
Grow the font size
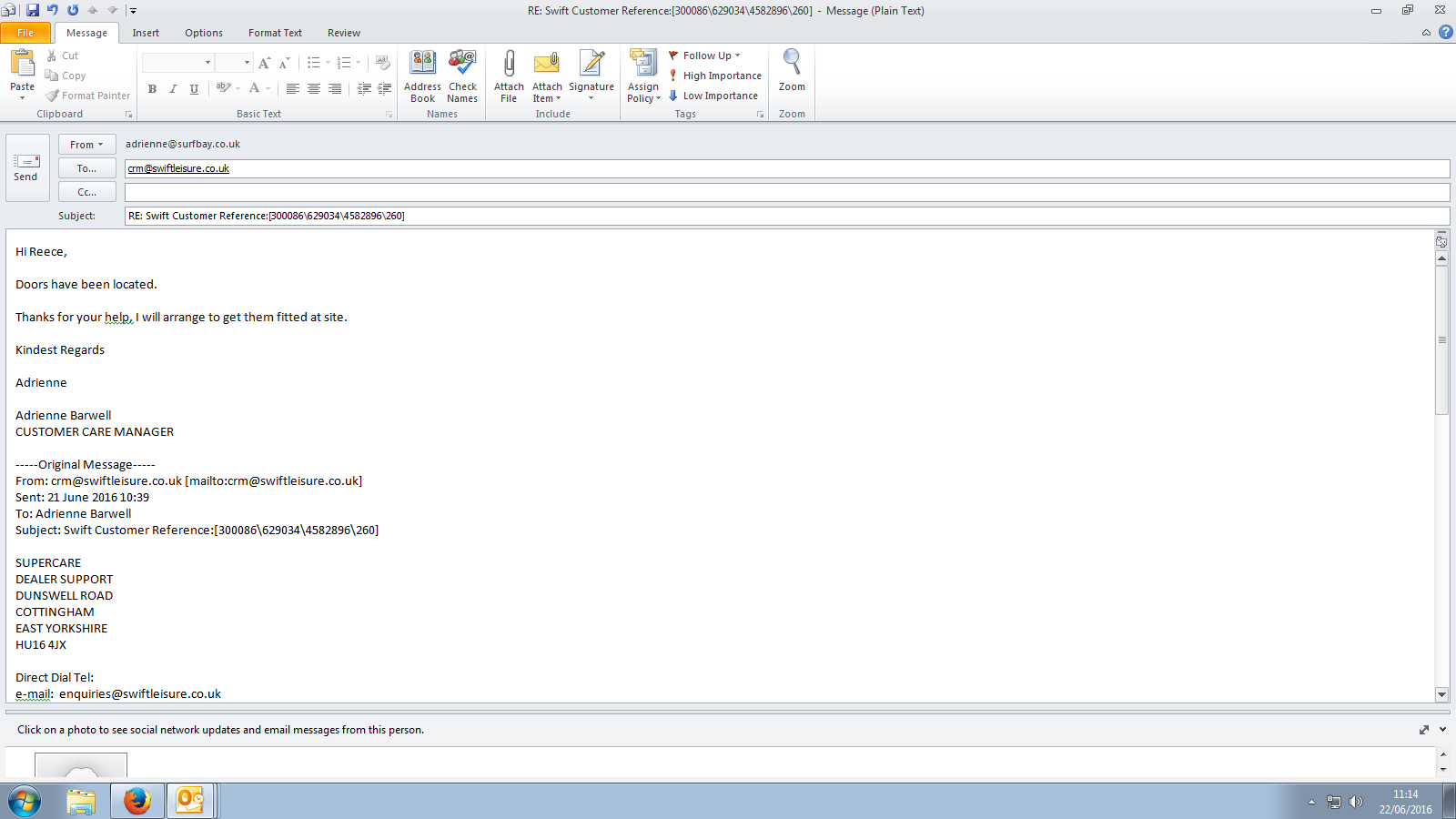tap(264, 63)
